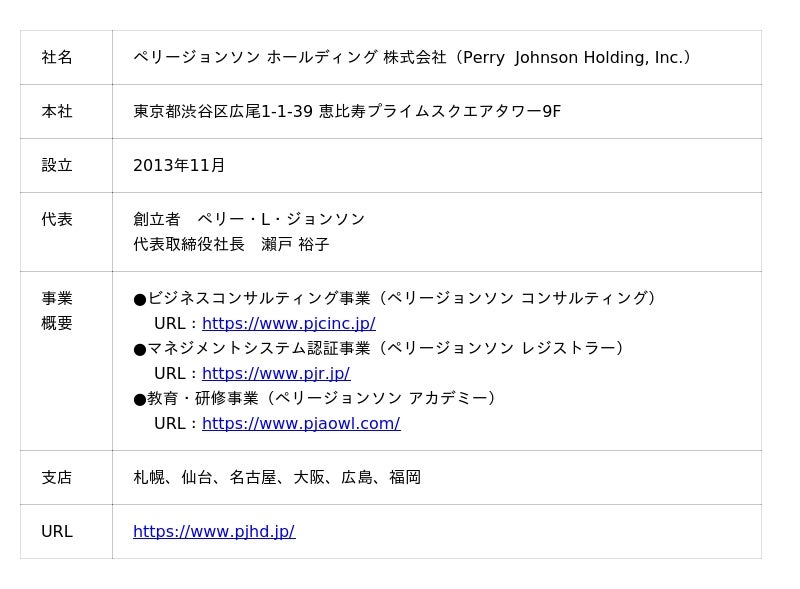Open the https://www.pjaowl.com/ link

tap(301, 424)
